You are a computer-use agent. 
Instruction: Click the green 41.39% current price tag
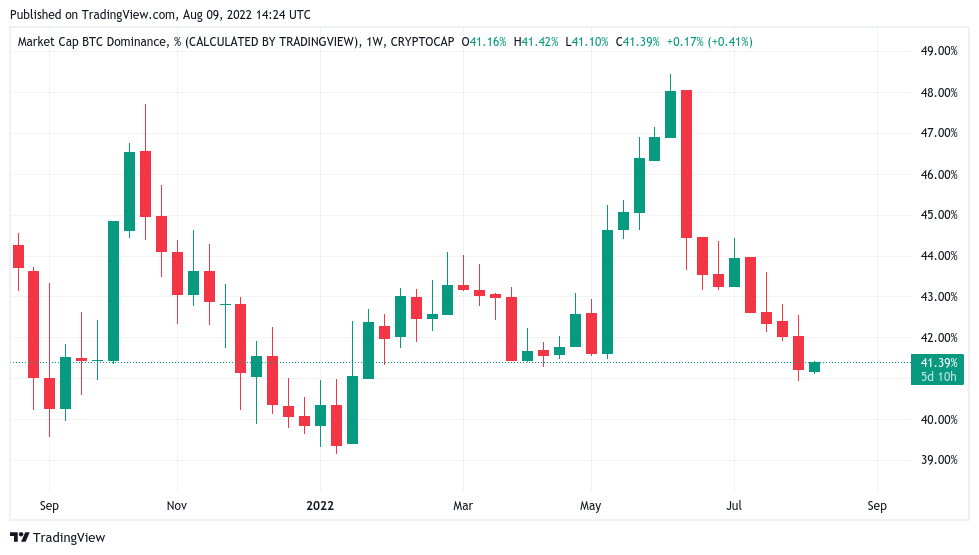938,363
